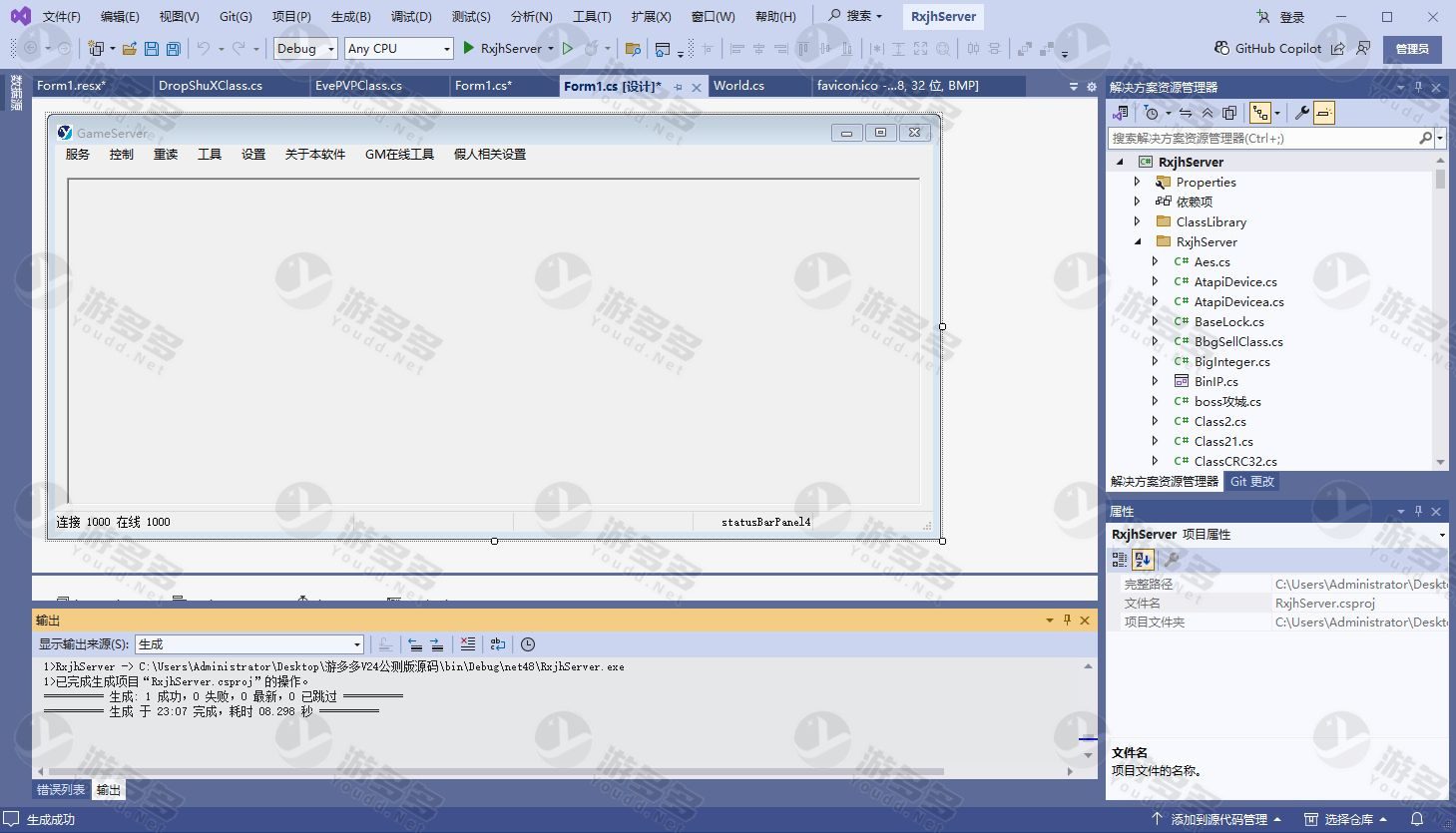
Task: Click Show All Files icon in Solution Explorer
Action: tap(1229, 113)
